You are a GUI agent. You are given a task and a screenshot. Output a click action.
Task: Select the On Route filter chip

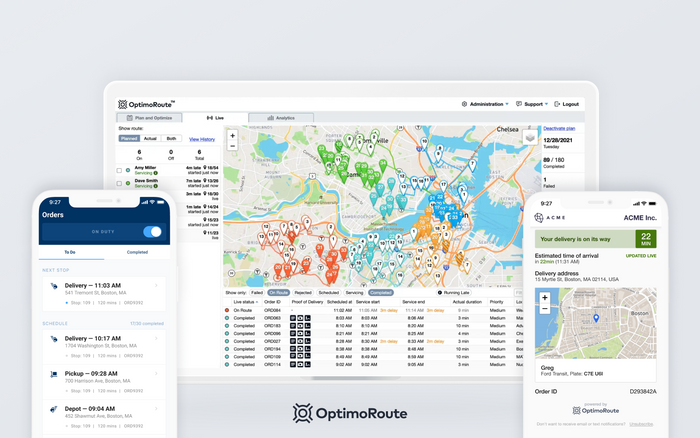(x=278, y=292)
